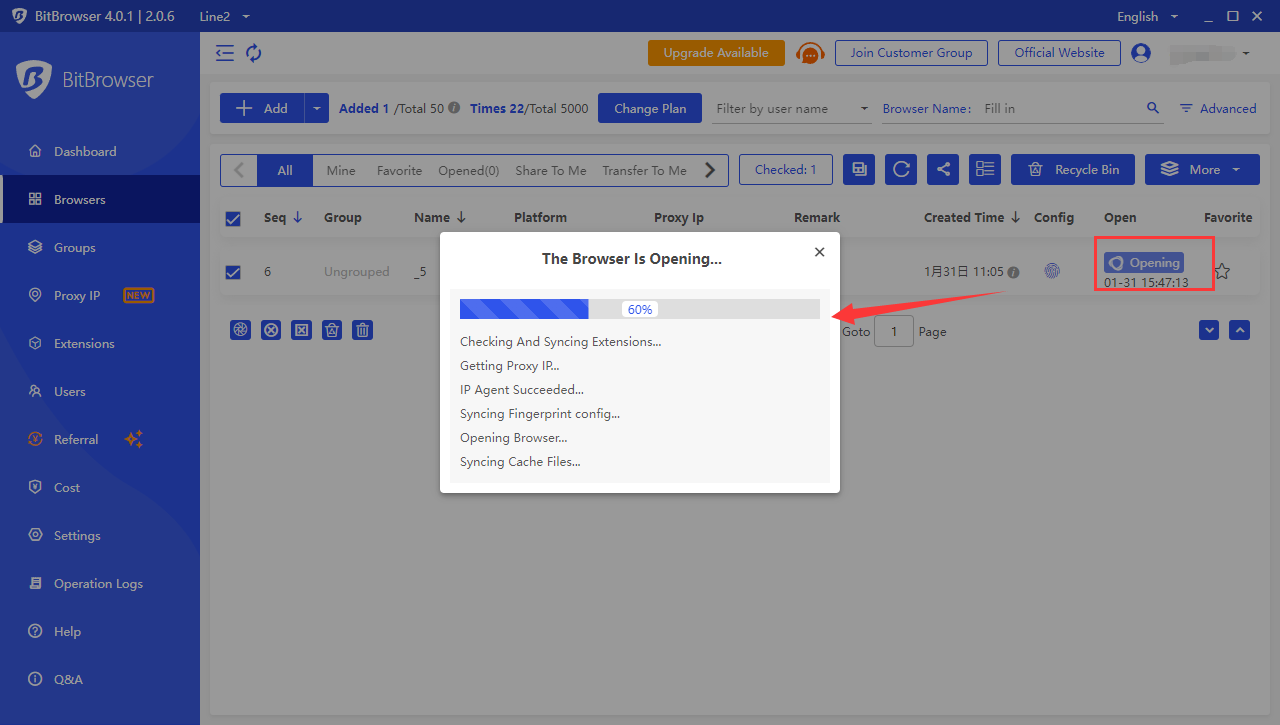Click the Checked: 1 button
The image size is (1280, 725).
(x=786, y=169)
